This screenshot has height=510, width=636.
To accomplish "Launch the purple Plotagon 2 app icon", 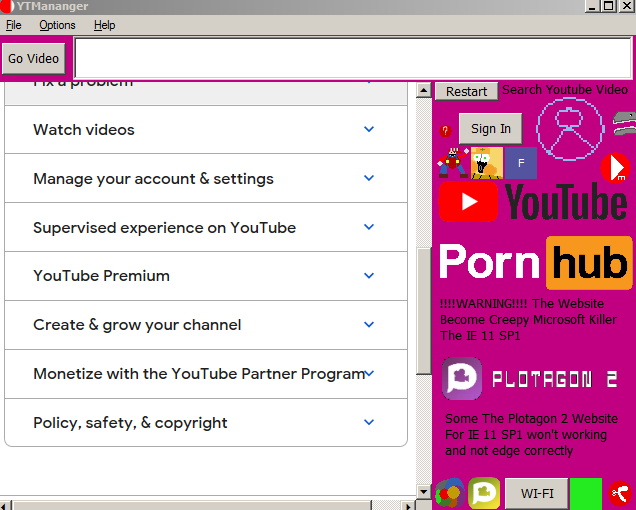I will point(462,378).
